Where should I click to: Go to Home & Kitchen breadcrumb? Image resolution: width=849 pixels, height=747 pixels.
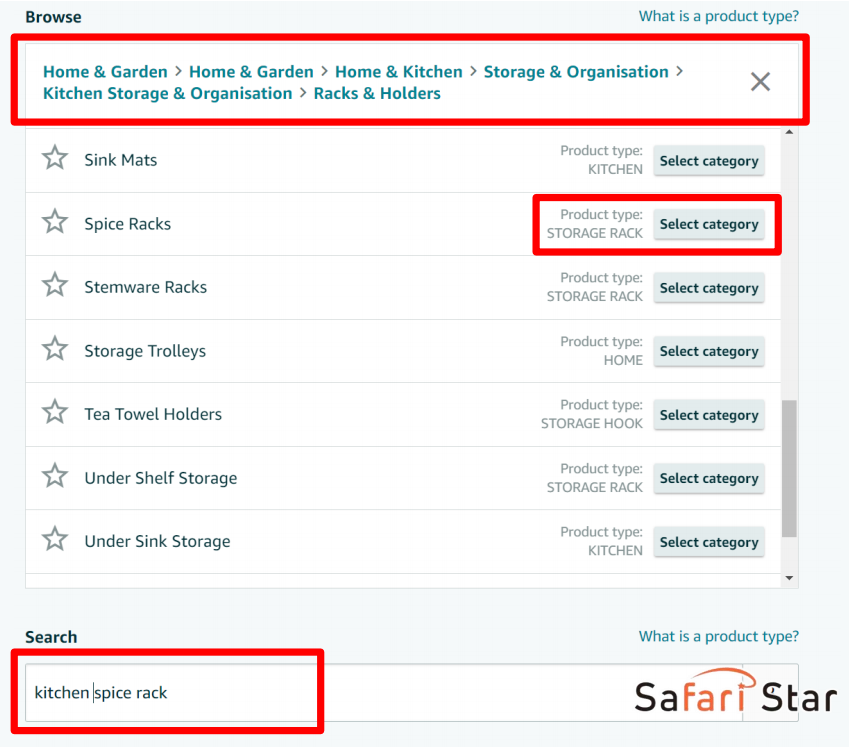[x=399, y=71]
